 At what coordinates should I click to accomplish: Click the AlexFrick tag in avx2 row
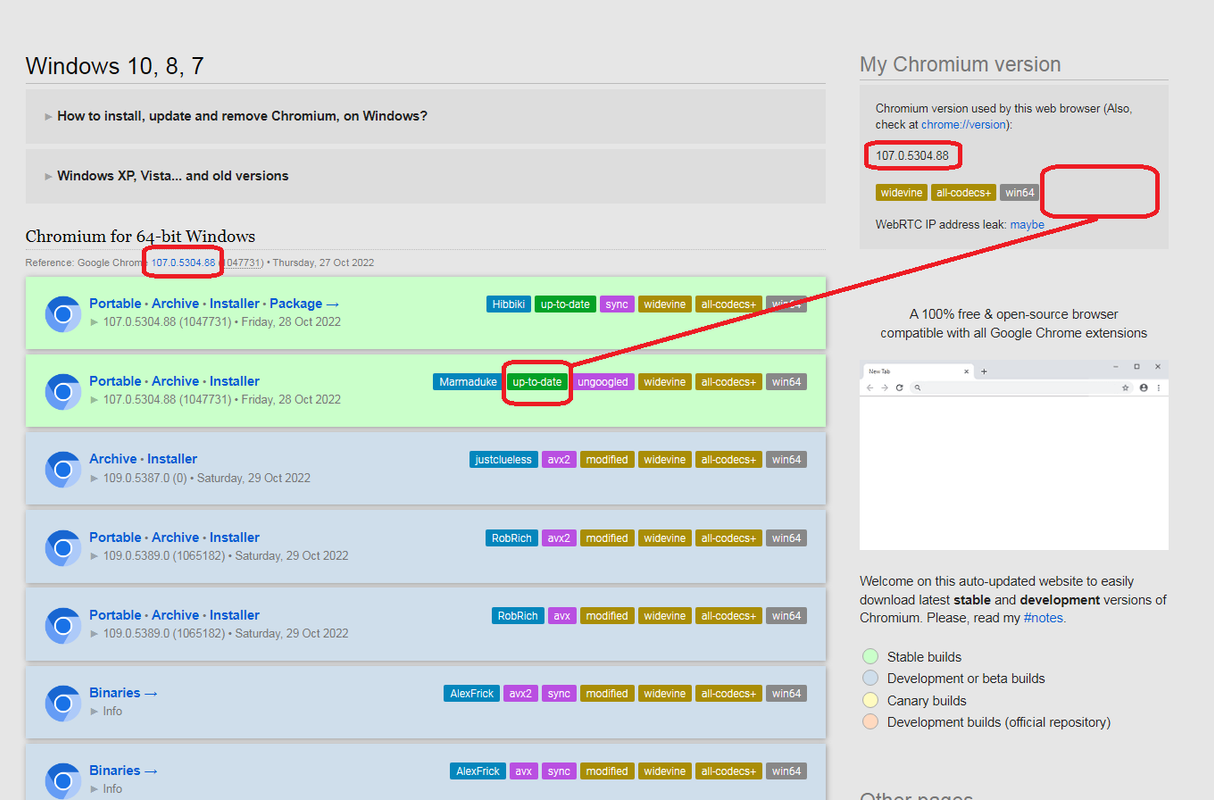[x=474, y=694]
